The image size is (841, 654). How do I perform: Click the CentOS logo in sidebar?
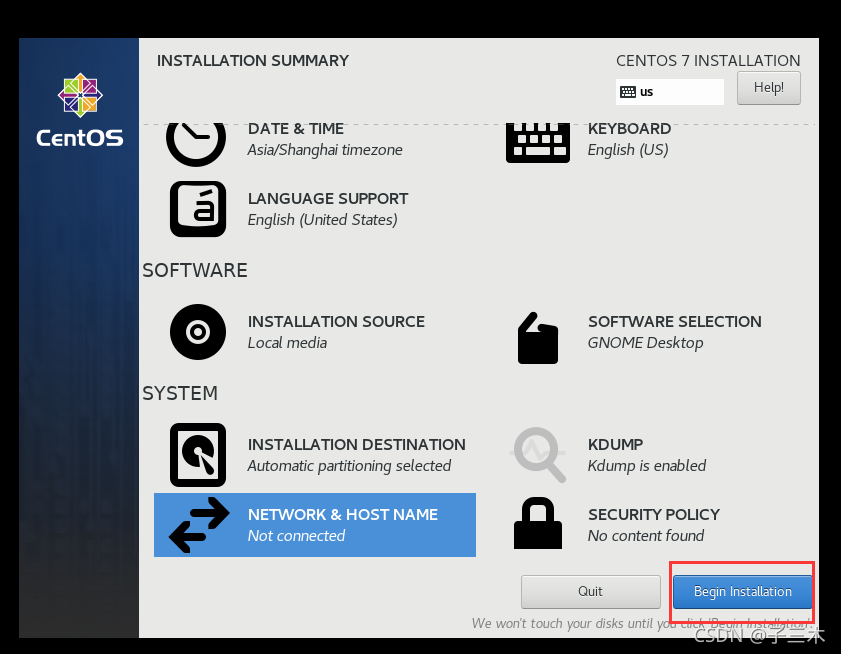pyautogui.click(x=80, y=110)
